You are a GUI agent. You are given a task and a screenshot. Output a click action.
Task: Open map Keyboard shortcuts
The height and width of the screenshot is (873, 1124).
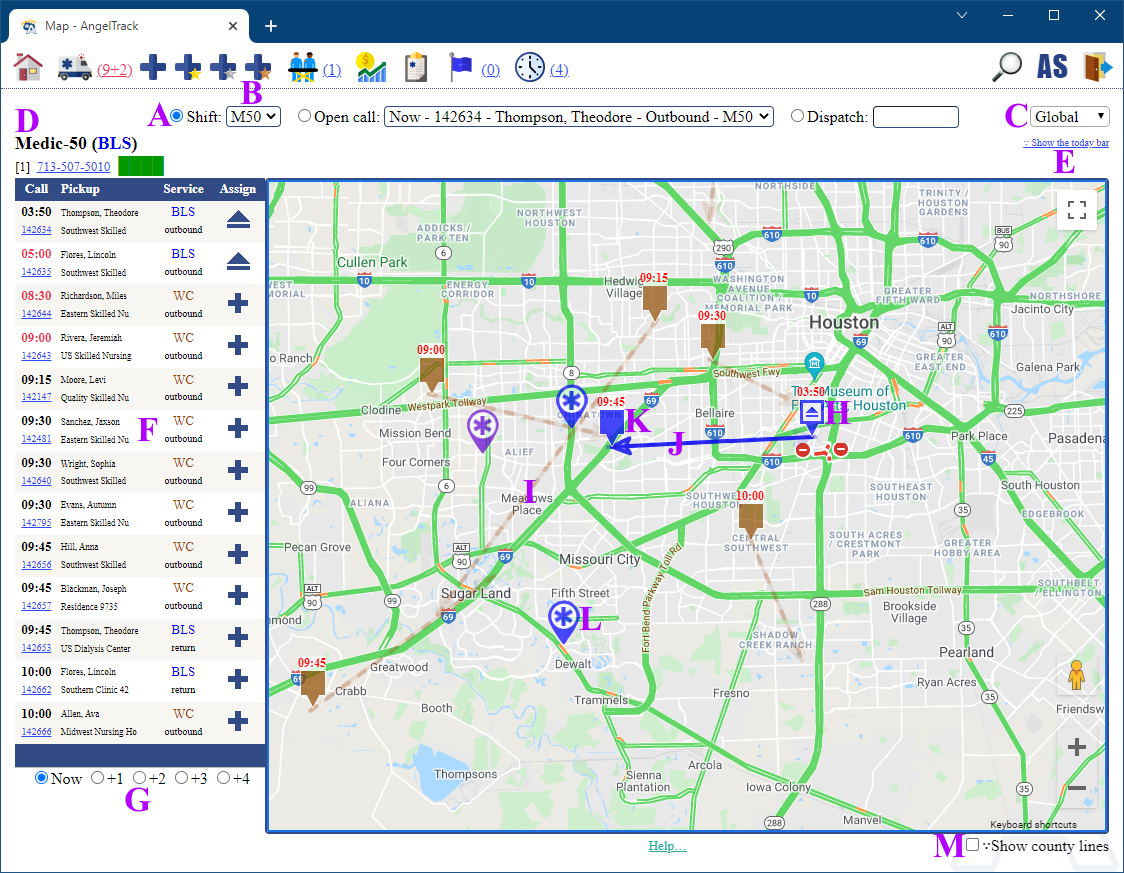click(1033, 824)
